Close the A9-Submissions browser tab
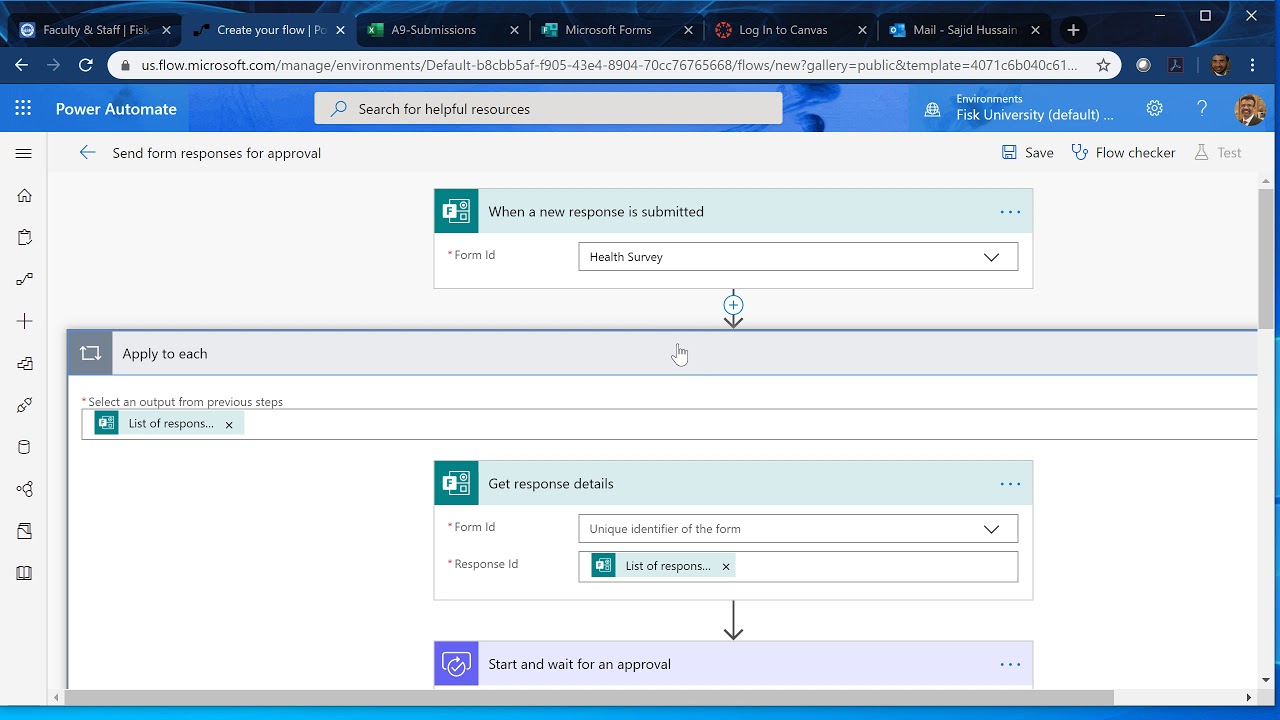The image size is (1280, 720). coord(514,30)
